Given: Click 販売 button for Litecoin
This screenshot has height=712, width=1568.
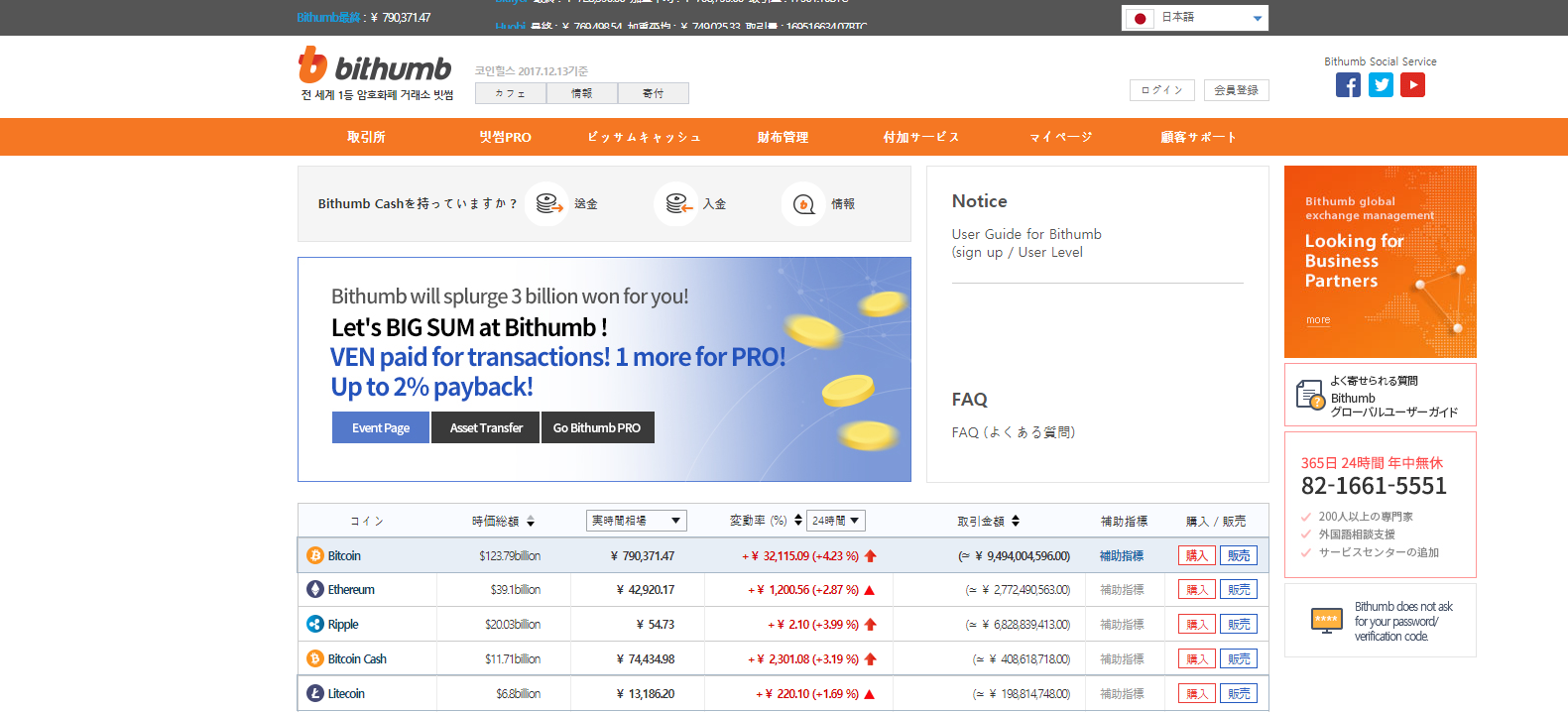Looking at the screenshot, I should [x=1239, y=693].
